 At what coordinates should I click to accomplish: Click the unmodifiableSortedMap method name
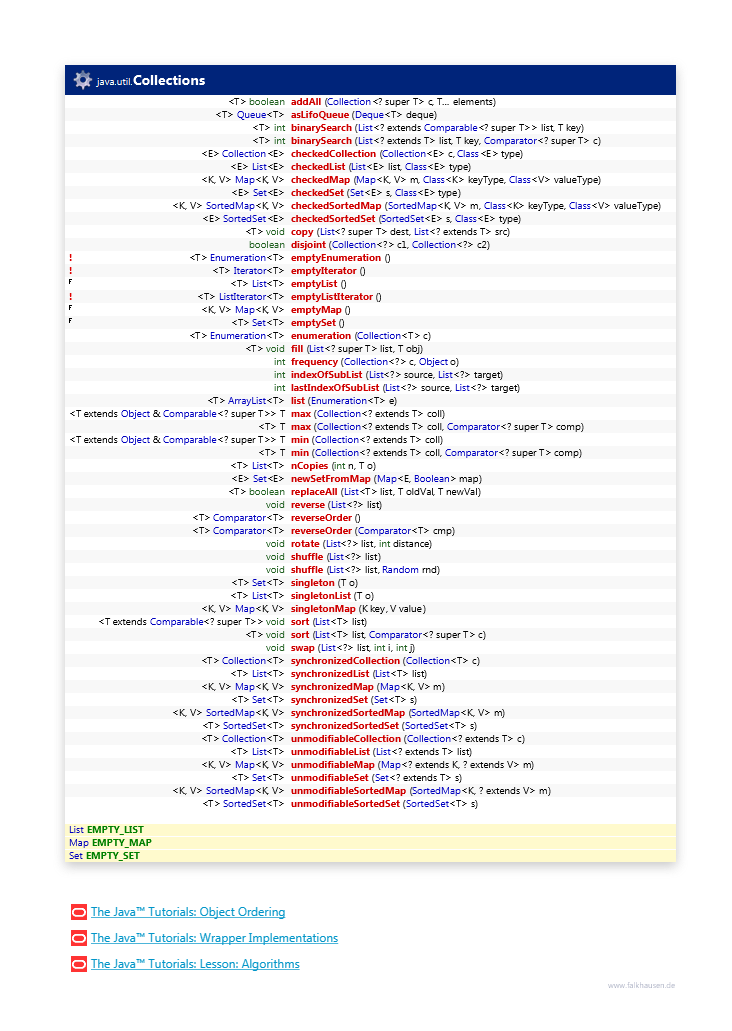point(349,791)
